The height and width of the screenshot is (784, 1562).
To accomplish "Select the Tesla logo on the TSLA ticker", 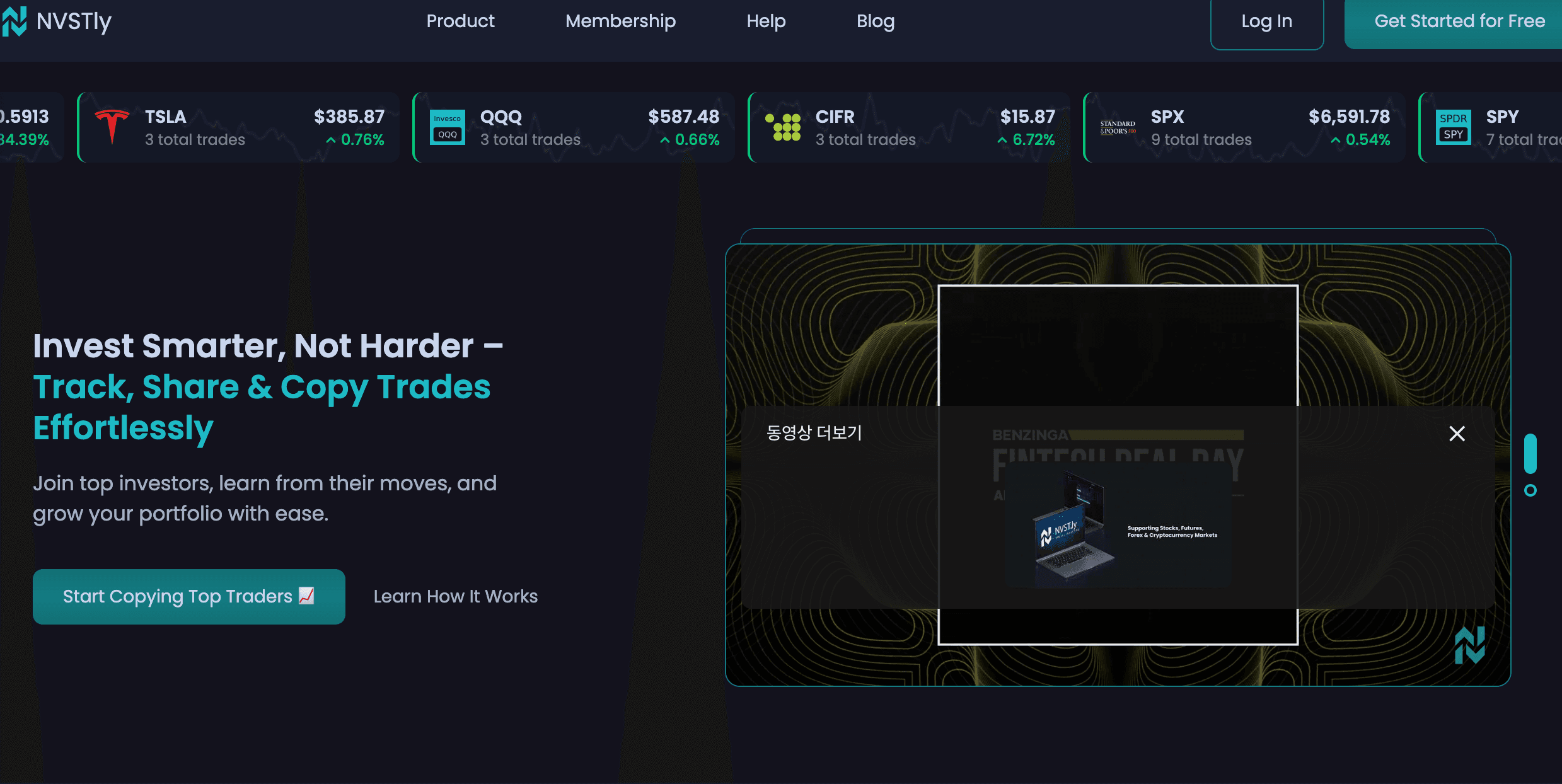I will pos(113,126).
